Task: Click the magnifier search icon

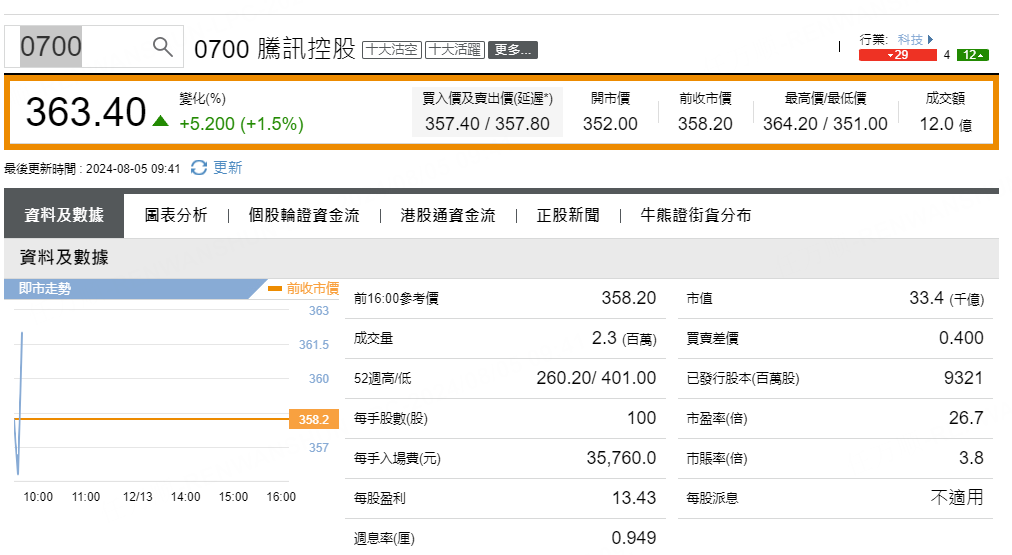Action: point(163,46)
